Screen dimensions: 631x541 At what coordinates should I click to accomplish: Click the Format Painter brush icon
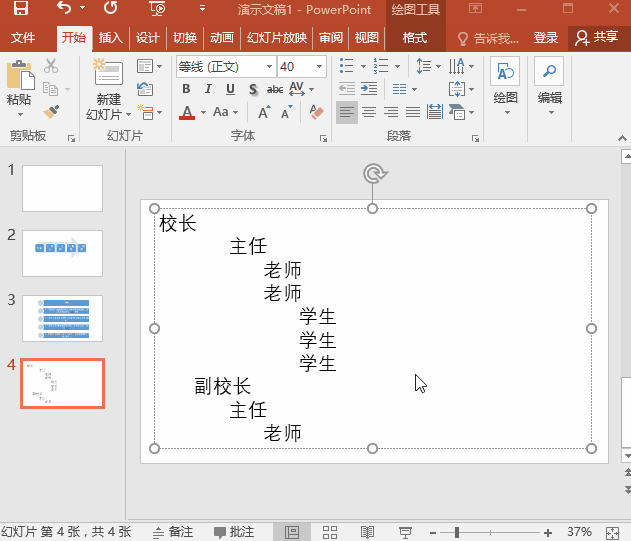click(x=51, y=112)
